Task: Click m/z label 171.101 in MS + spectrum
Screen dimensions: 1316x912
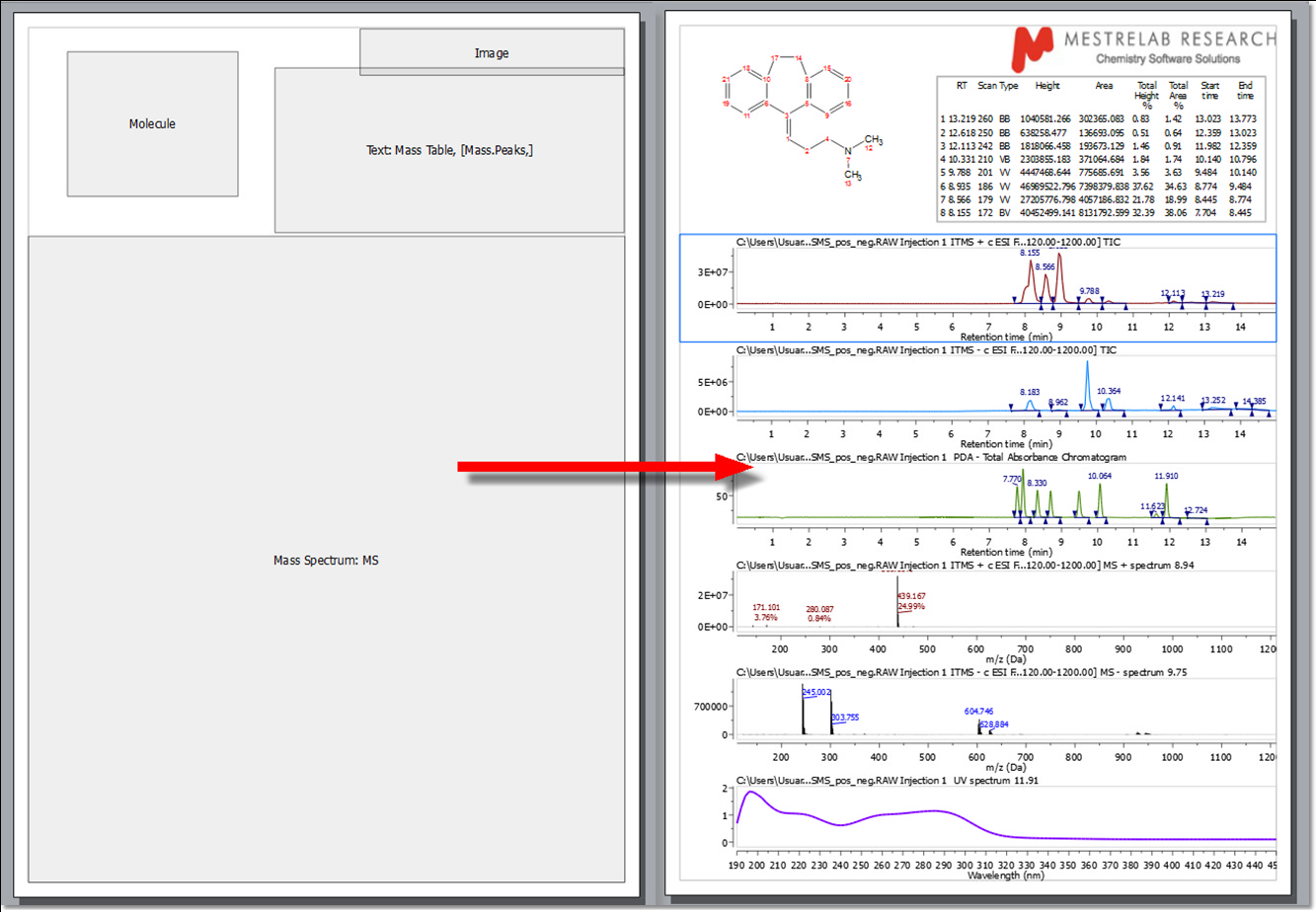Action: click(x=766, y=607)
